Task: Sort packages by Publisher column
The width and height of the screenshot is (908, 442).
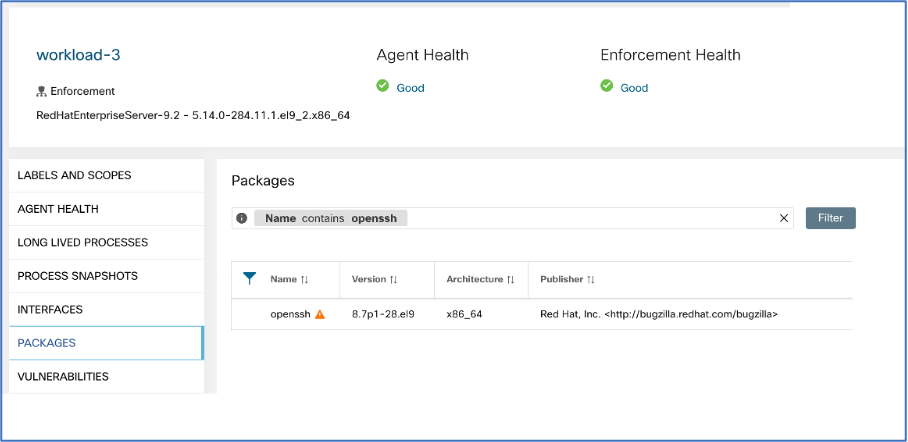Action: (x=590, y=280)
